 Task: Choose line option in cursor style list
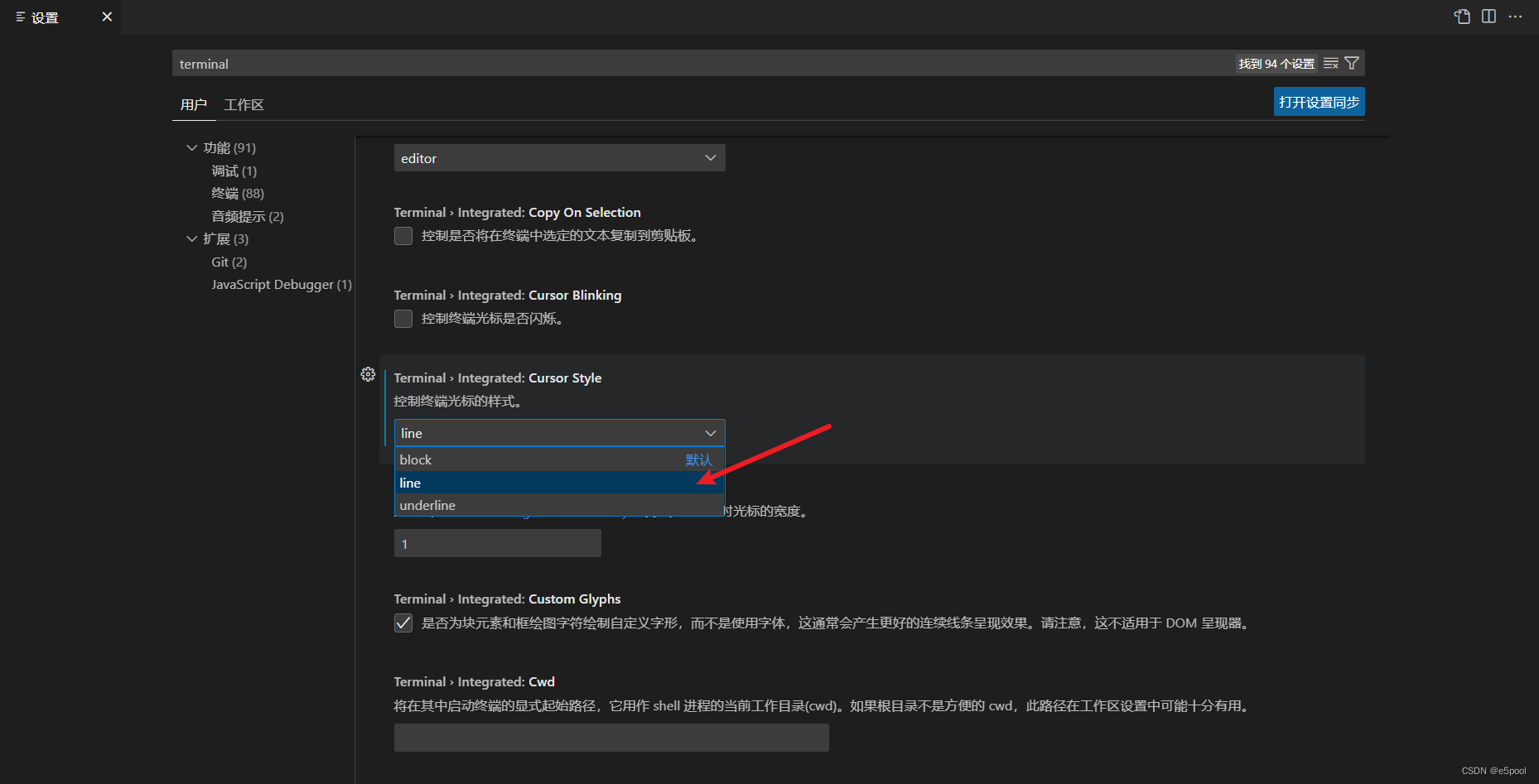click(x=560, y=483)
